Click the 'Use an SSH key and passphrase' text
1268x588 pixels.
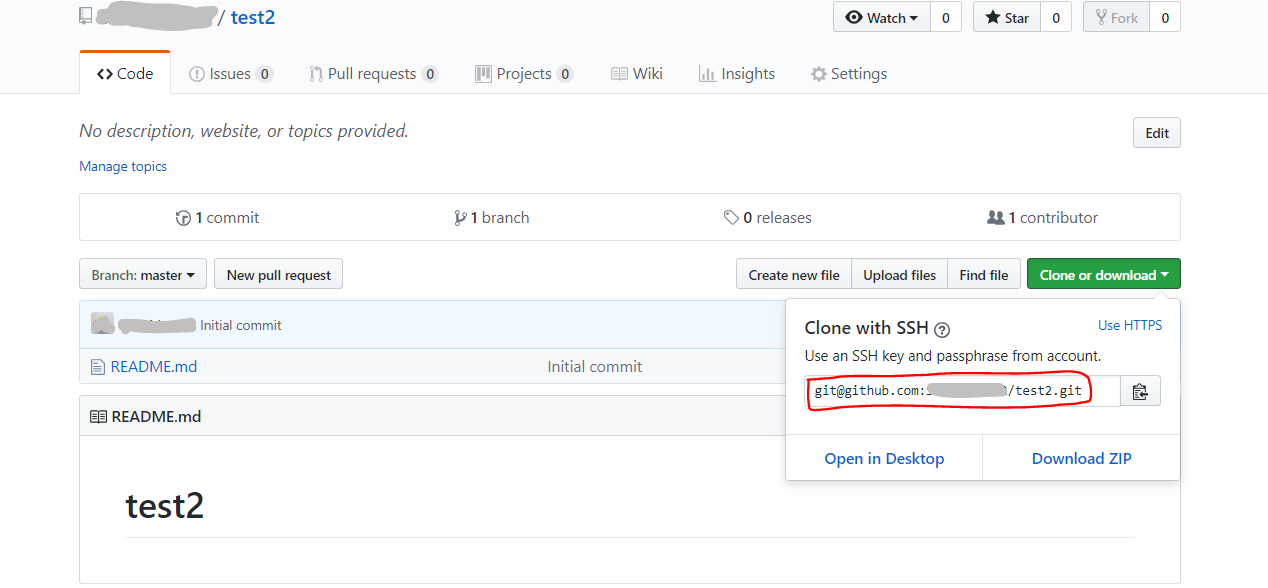[953, 355]
